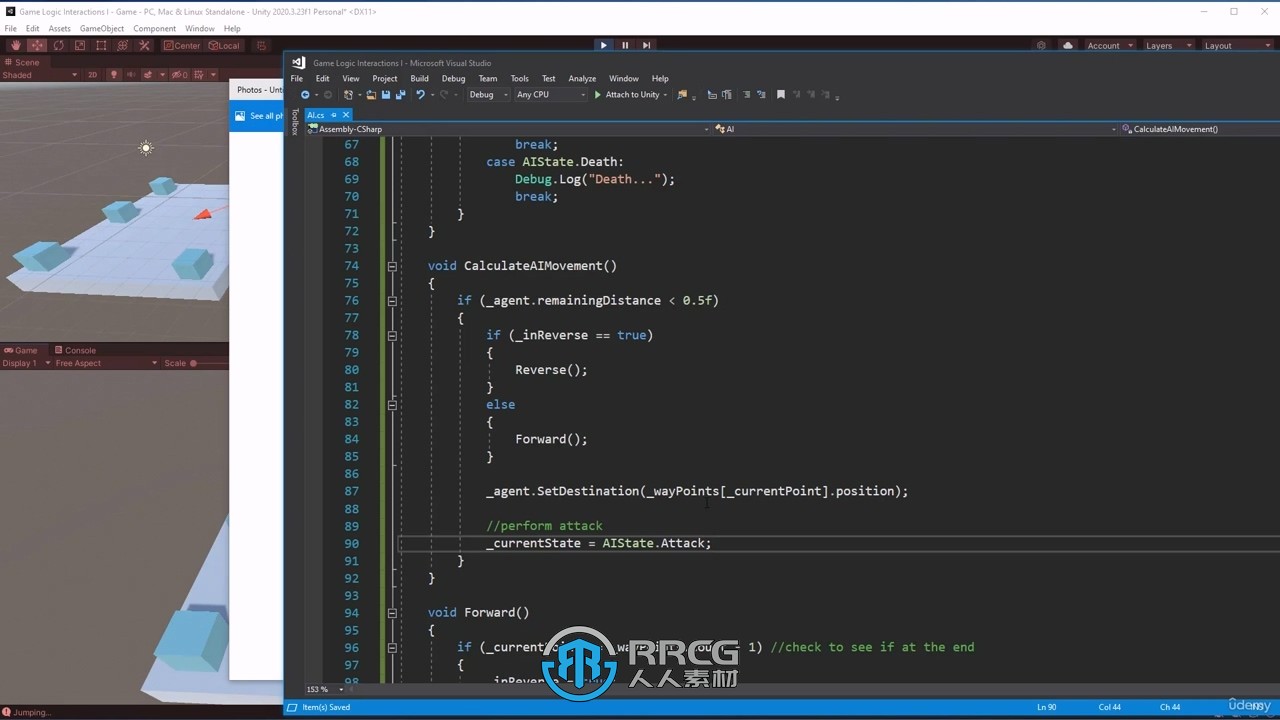Open Unity Account dropdown
Screen dimensions: 1280x720
(1110, 45)
